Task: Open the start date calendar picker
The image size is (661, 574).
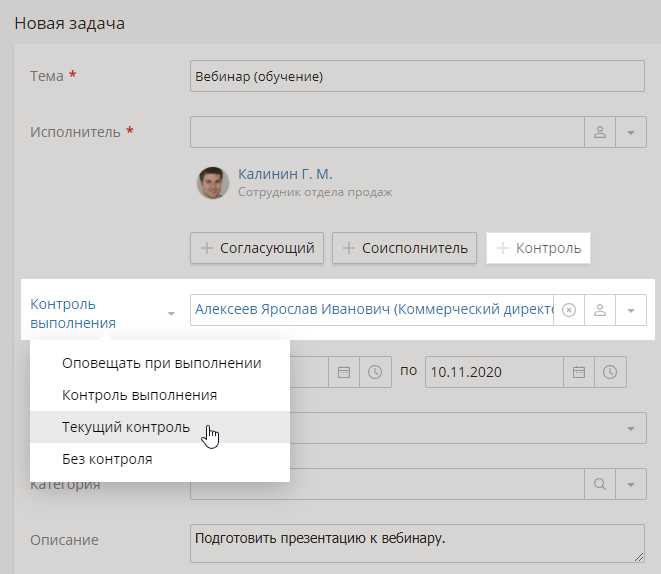Action: pyautogui.click(x=343, y=372)
